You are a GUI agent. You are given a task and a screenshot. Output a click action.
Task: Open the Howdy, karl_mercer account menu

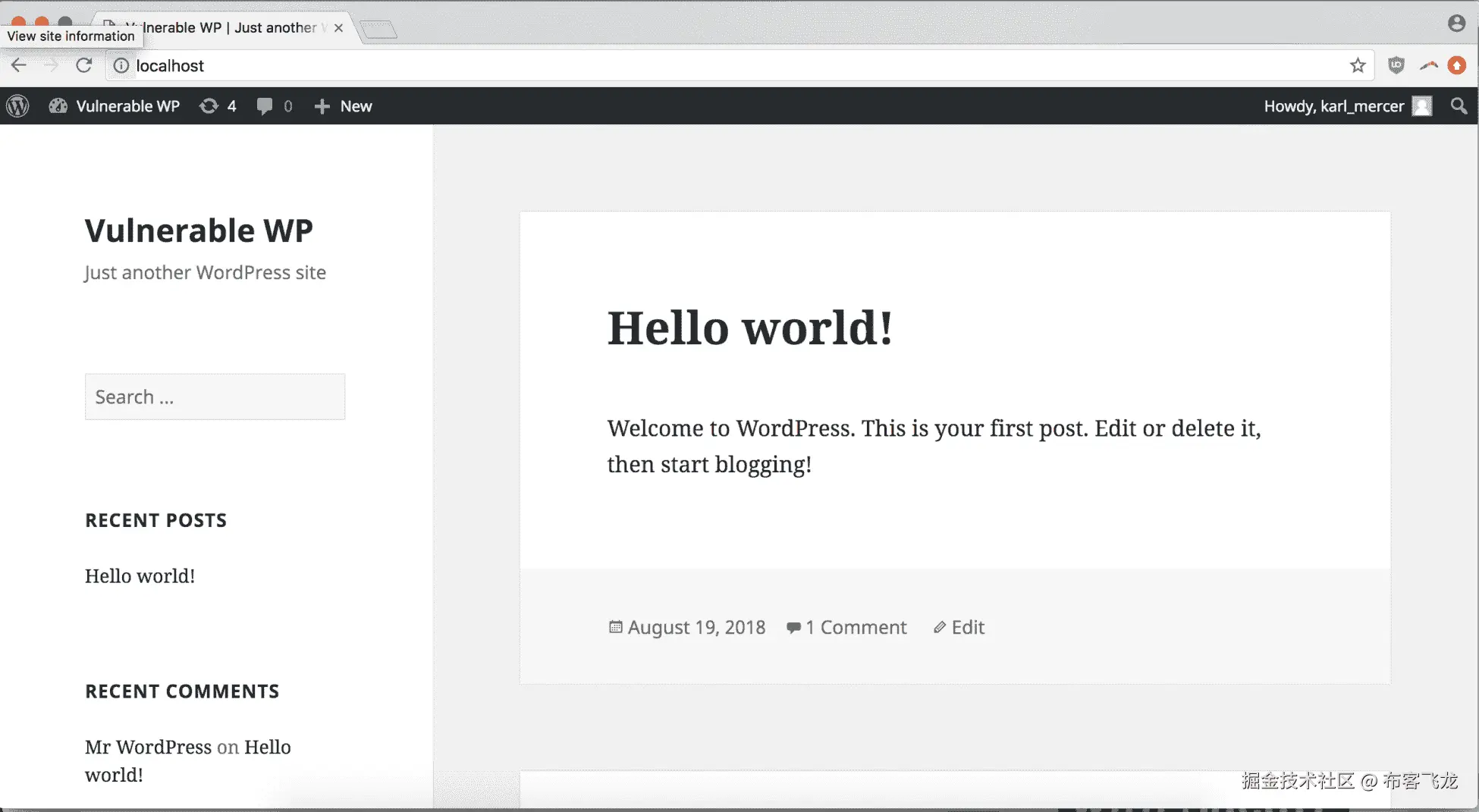pos(1347,106)
